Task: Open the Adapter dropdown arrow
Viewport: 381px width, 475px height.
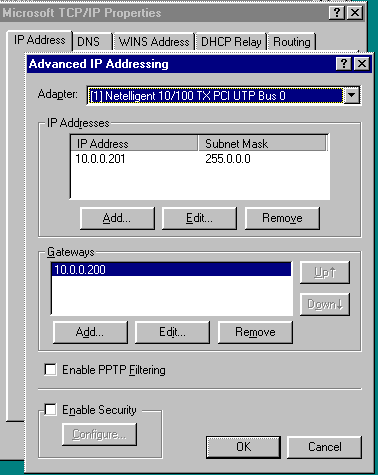Action: 352,96
